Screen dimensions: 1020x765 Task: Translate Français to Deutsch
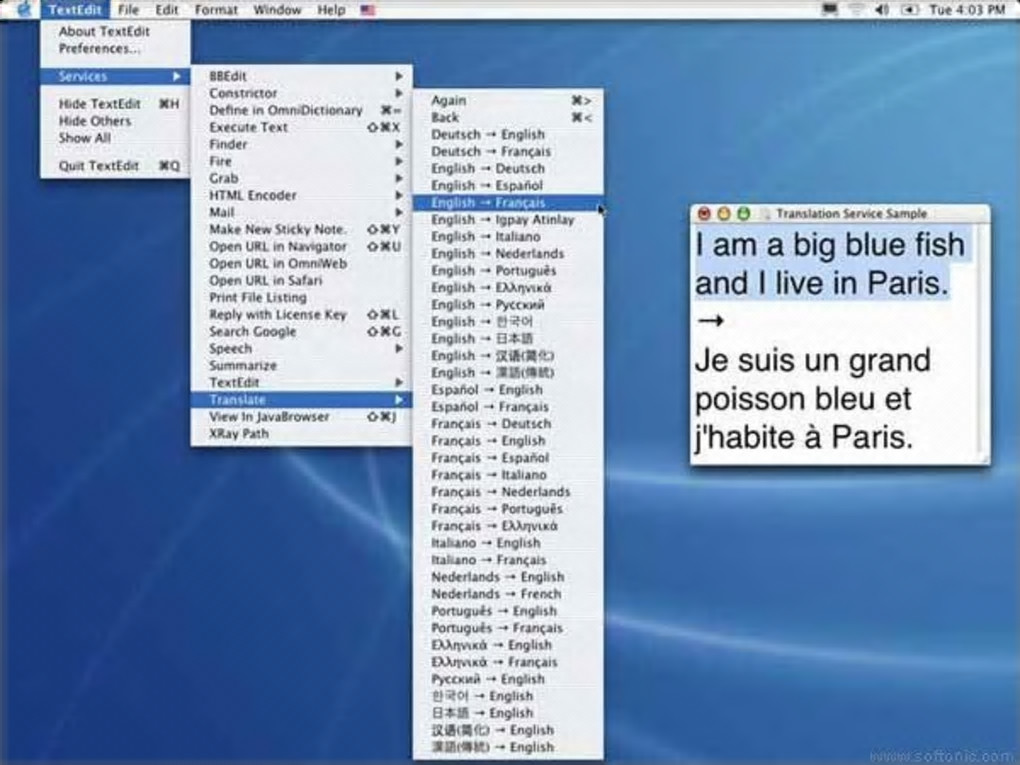[x=508, y=423]
